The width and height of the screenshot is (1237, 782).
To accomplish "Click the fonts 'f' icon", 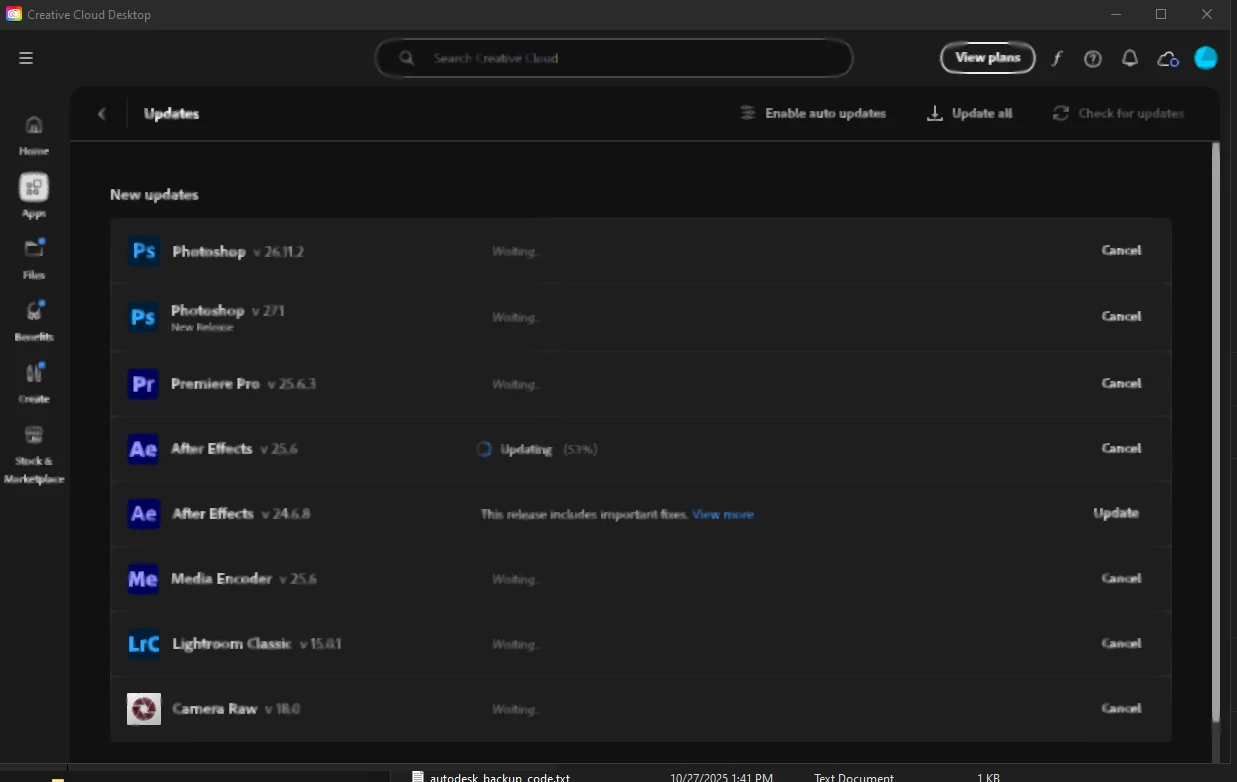I will click(x=1057, y=59).
